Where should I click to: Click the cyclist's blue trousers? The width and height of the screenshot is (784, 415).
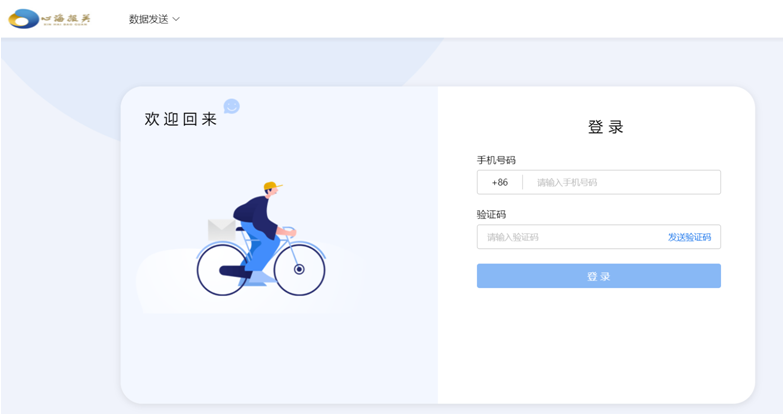258,250
